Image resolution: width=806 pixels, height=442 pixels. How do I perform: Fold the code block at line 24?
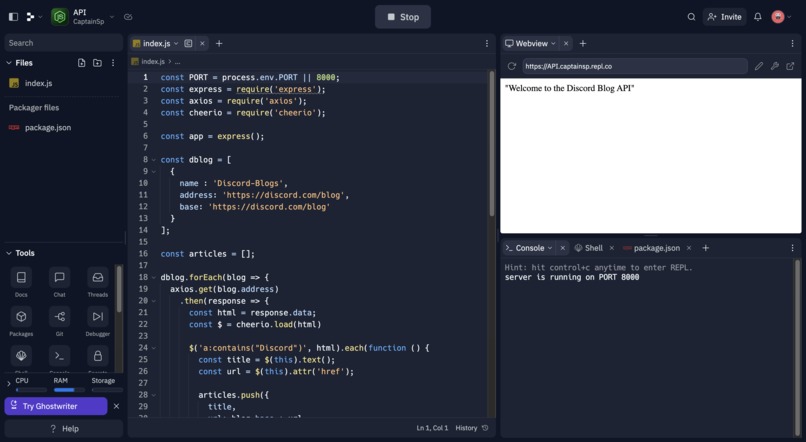coord(153,348)
